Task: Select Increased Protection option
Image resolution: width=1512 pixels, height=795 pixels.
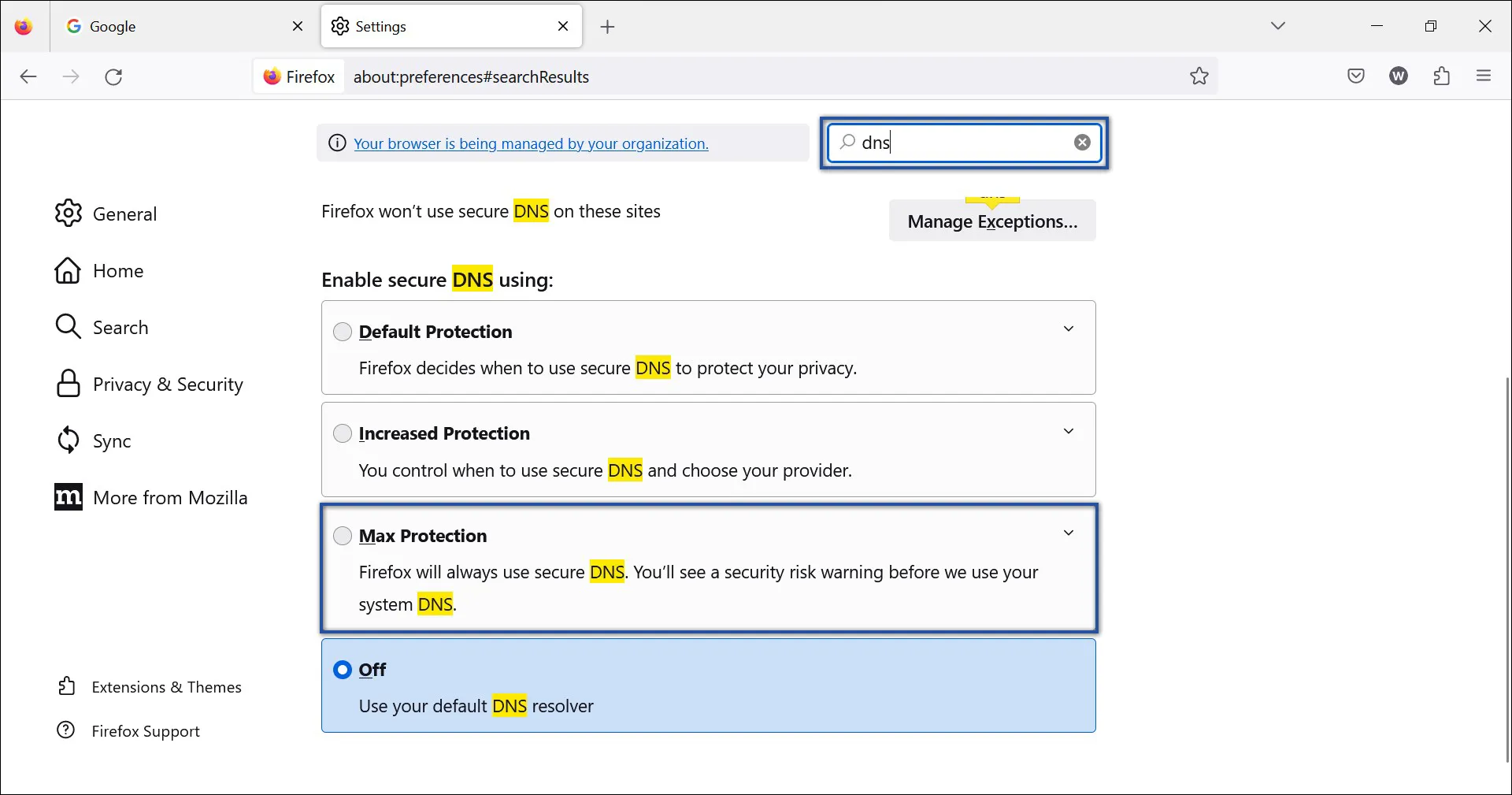Action: pos(343,433)
